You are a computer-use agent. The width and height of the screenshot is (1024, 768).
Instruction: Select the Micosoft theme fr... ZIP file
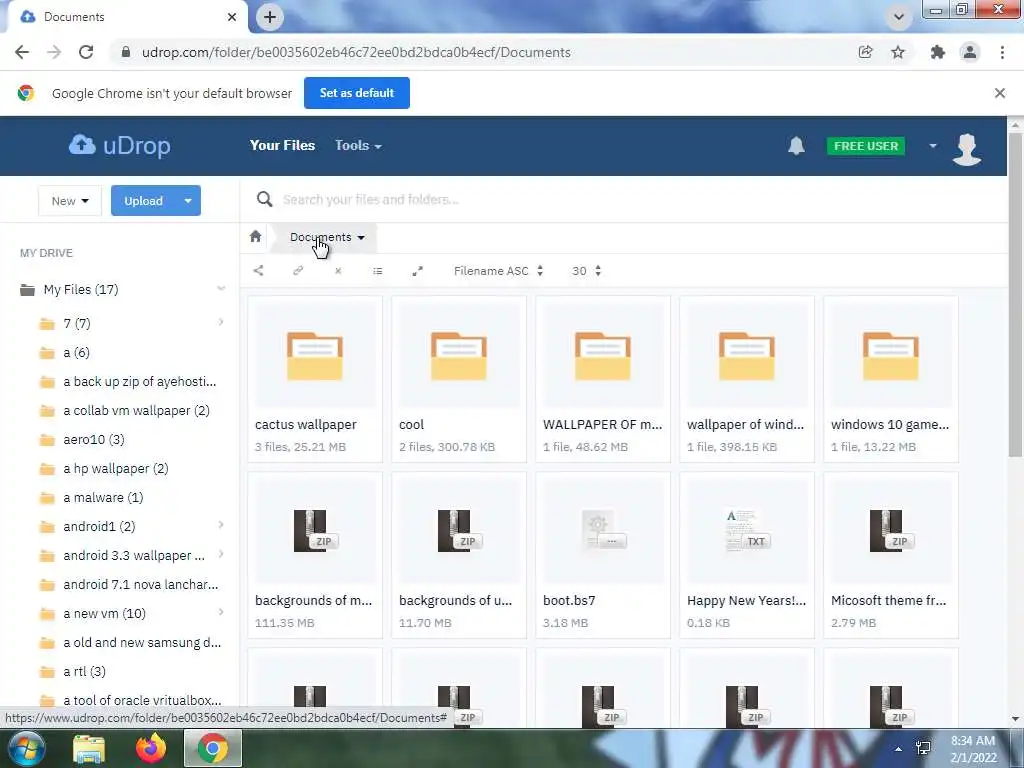891,555
